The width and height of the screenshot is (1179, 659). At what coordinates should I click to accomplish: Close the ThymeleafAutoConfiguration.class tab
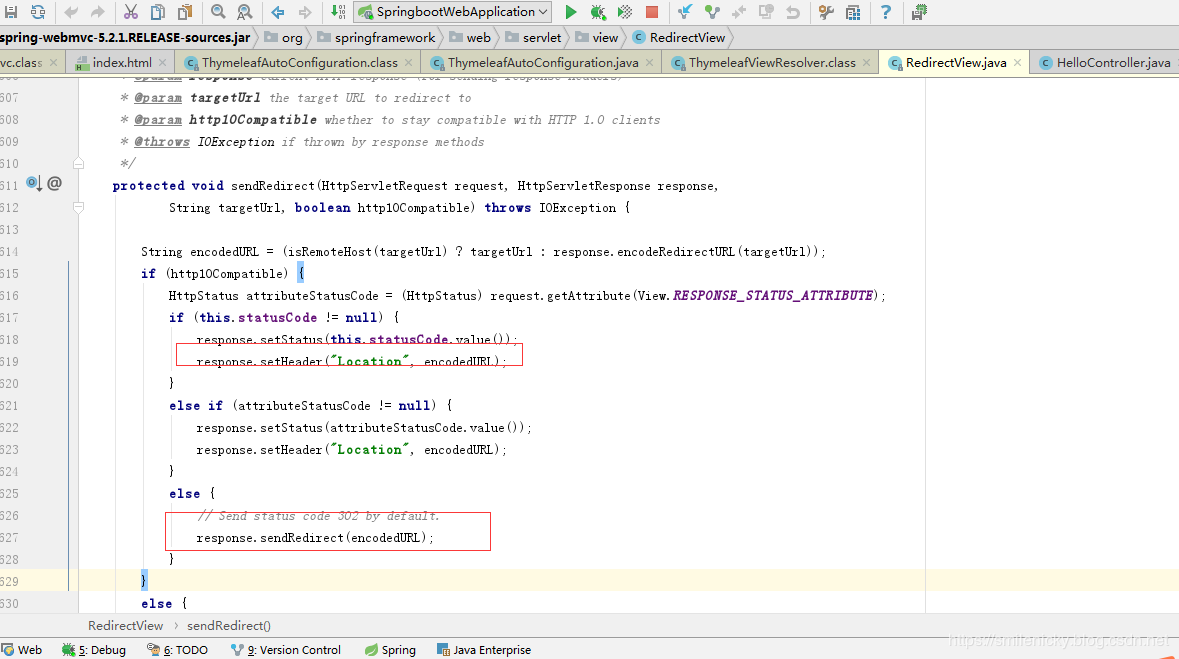408,62
